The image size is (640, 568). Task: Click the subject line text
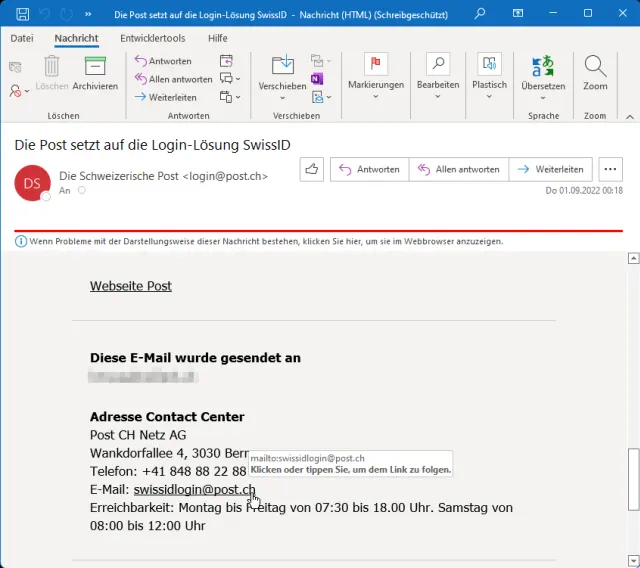[153, 145]
